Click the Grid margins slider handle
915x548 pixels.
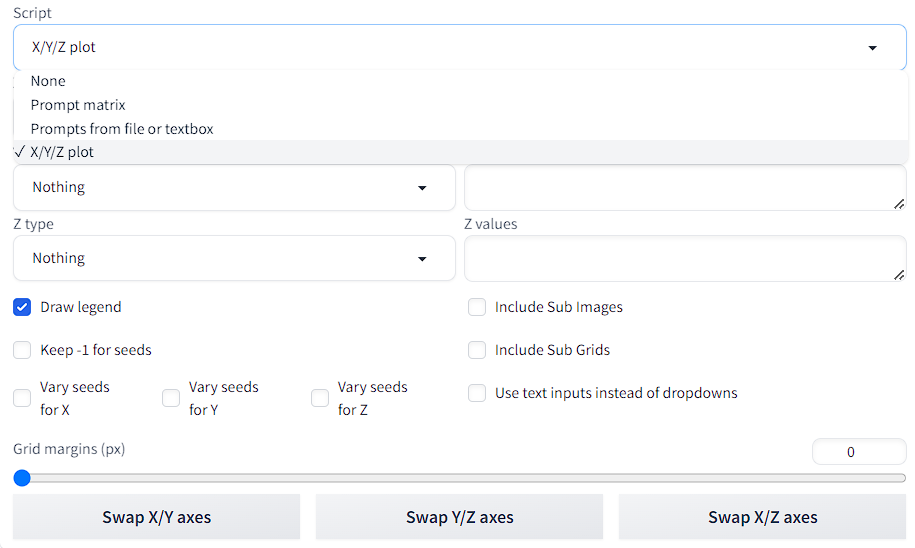tap(22, 478)
